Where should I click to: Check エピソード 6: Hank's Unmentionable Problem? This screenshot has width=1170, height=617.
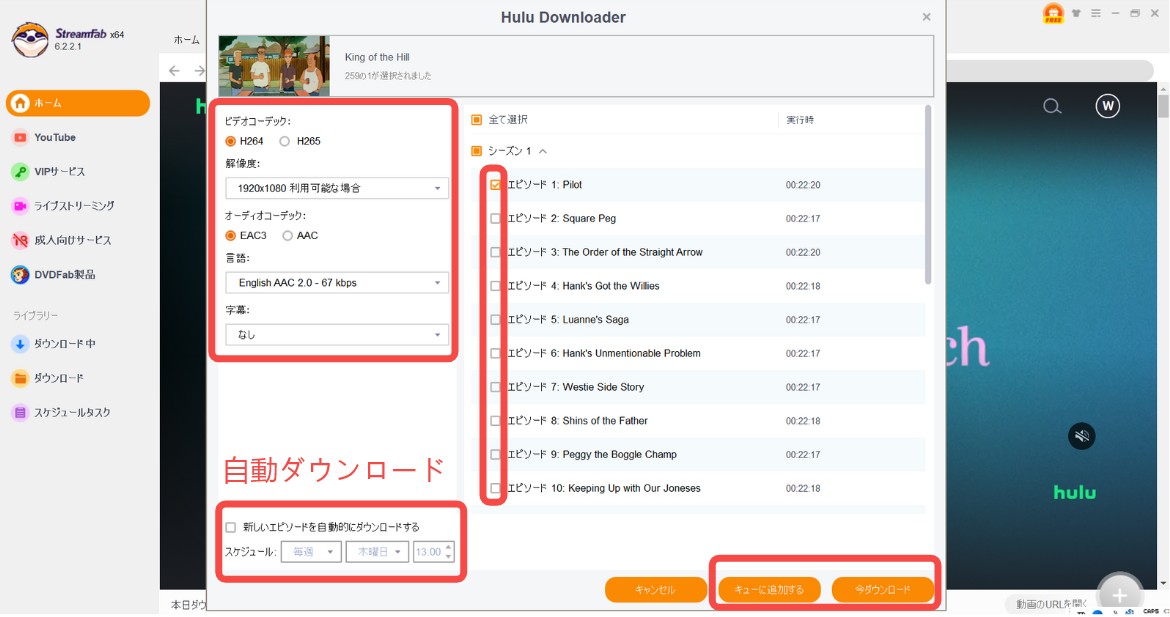tap(495, 354)
